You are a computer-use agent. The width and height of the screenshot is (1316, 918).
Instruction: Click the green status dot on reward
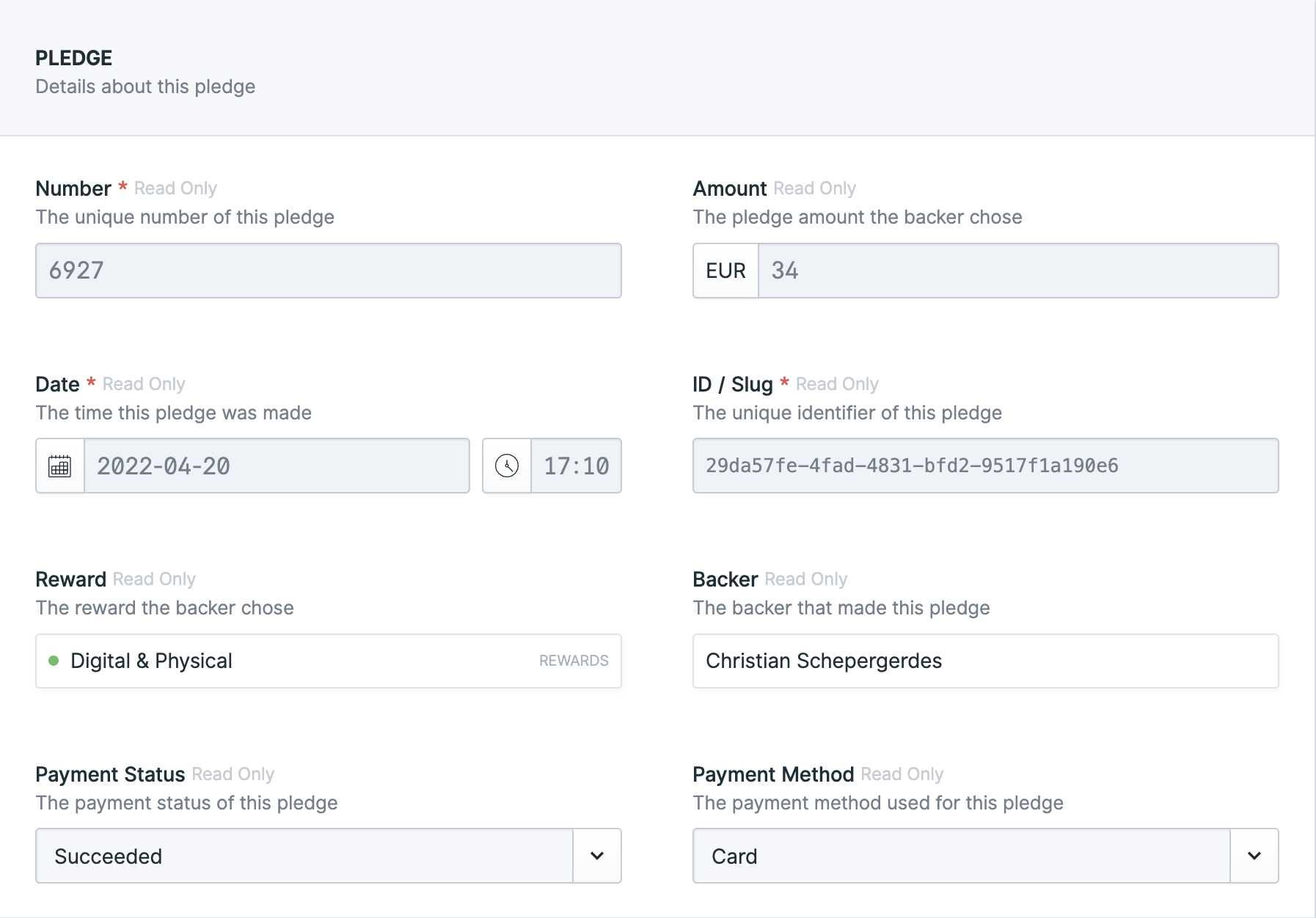click(x=54, y=661)
